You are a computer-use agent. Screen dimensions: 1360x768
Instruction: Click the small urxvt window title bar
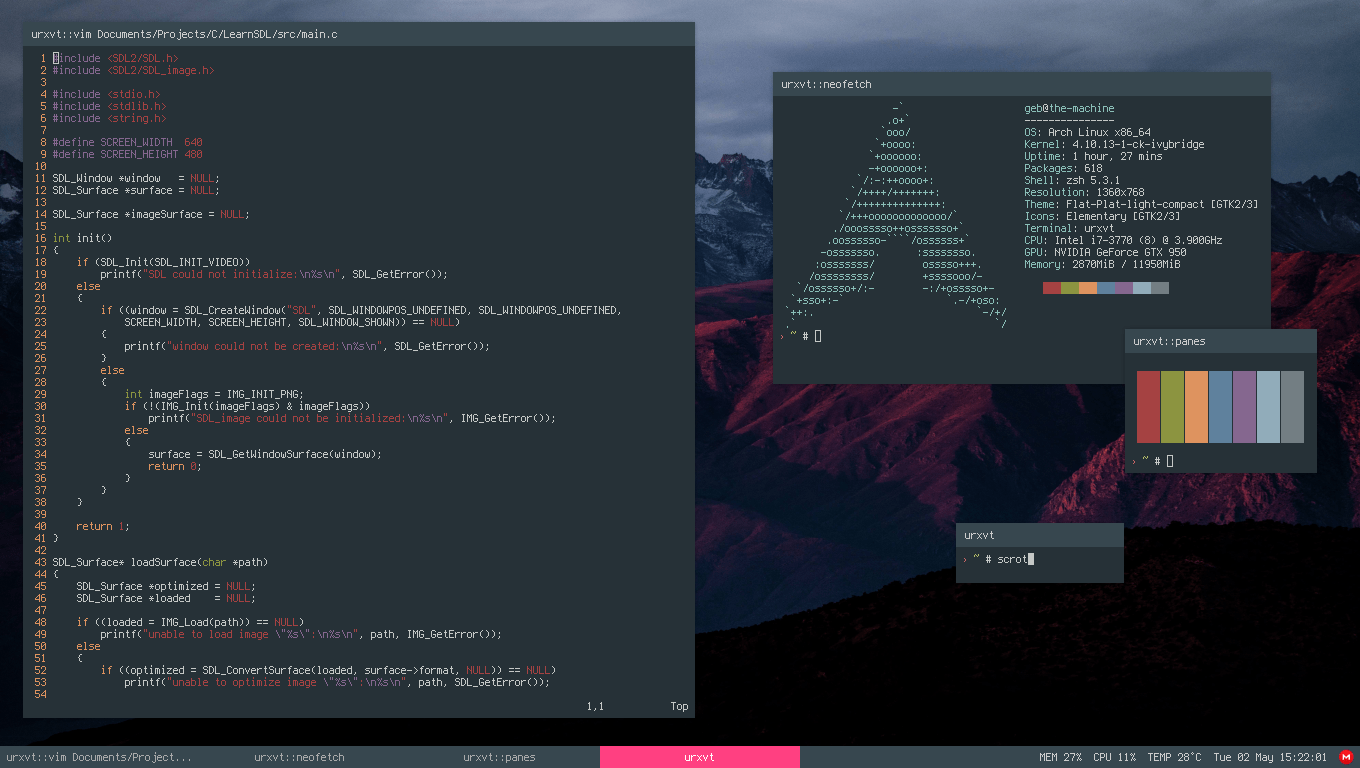point(1040,535)
